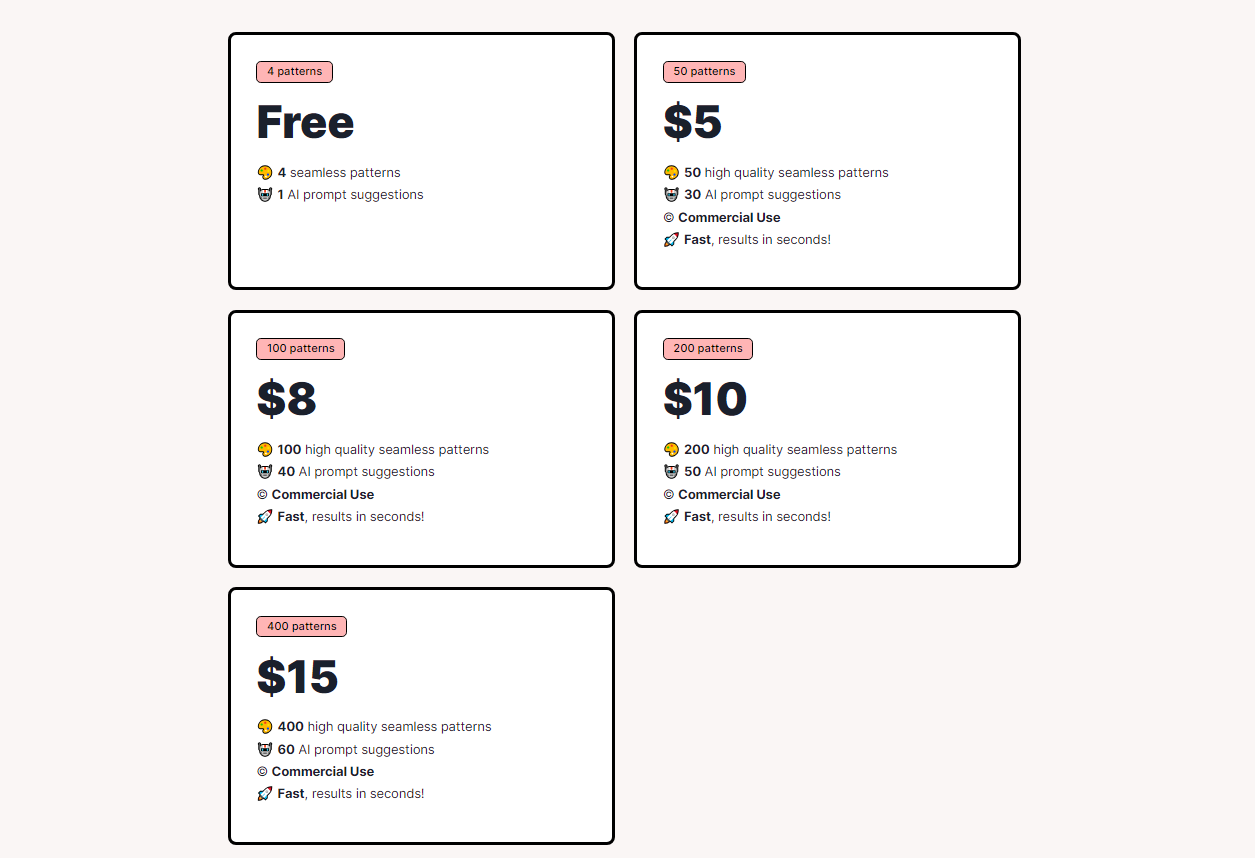
Task: Click the rocket icon in the $8 card
Action: (265, 517)
